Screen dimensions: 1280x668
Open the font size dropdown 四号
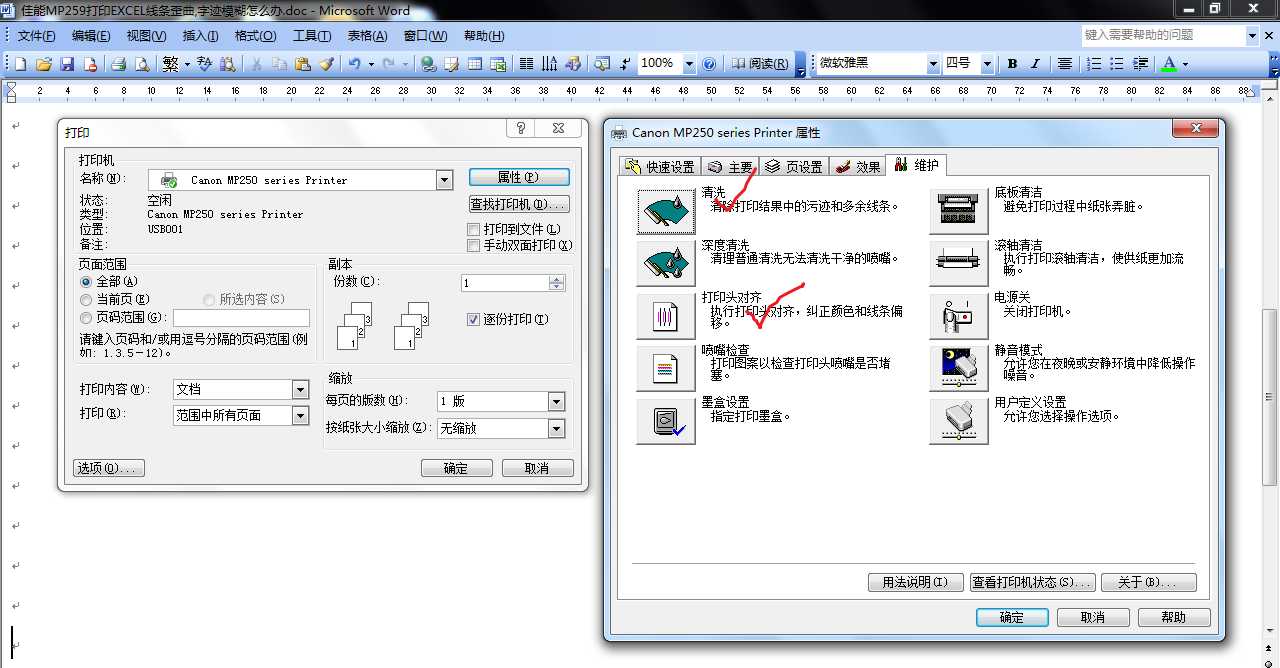986,64
